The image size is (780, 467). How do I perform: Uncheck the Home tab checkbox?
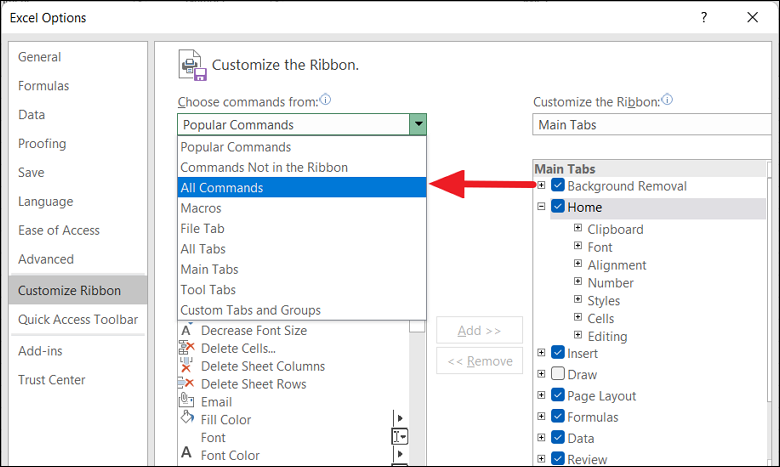point(558,206)
